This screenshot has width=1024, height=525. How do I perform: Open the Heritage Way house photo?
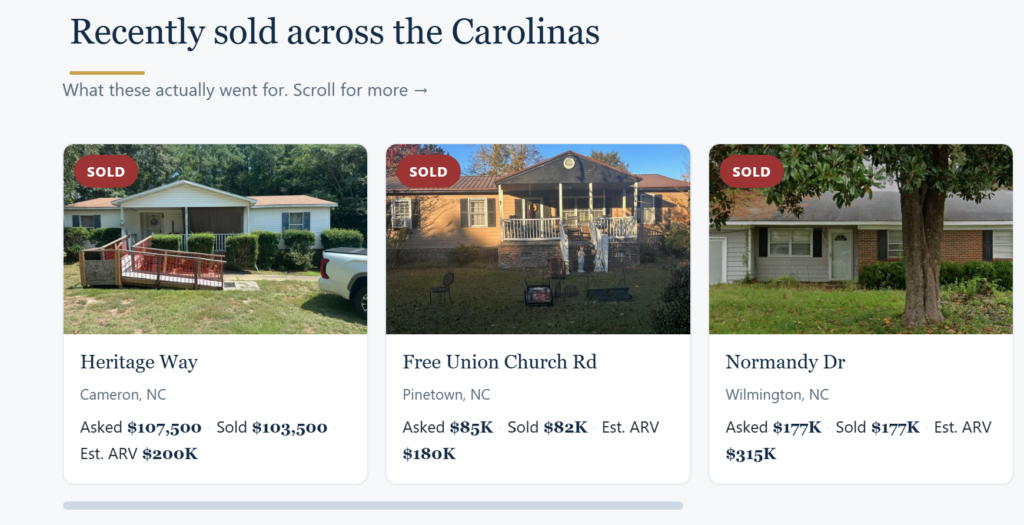click(216, 239)
